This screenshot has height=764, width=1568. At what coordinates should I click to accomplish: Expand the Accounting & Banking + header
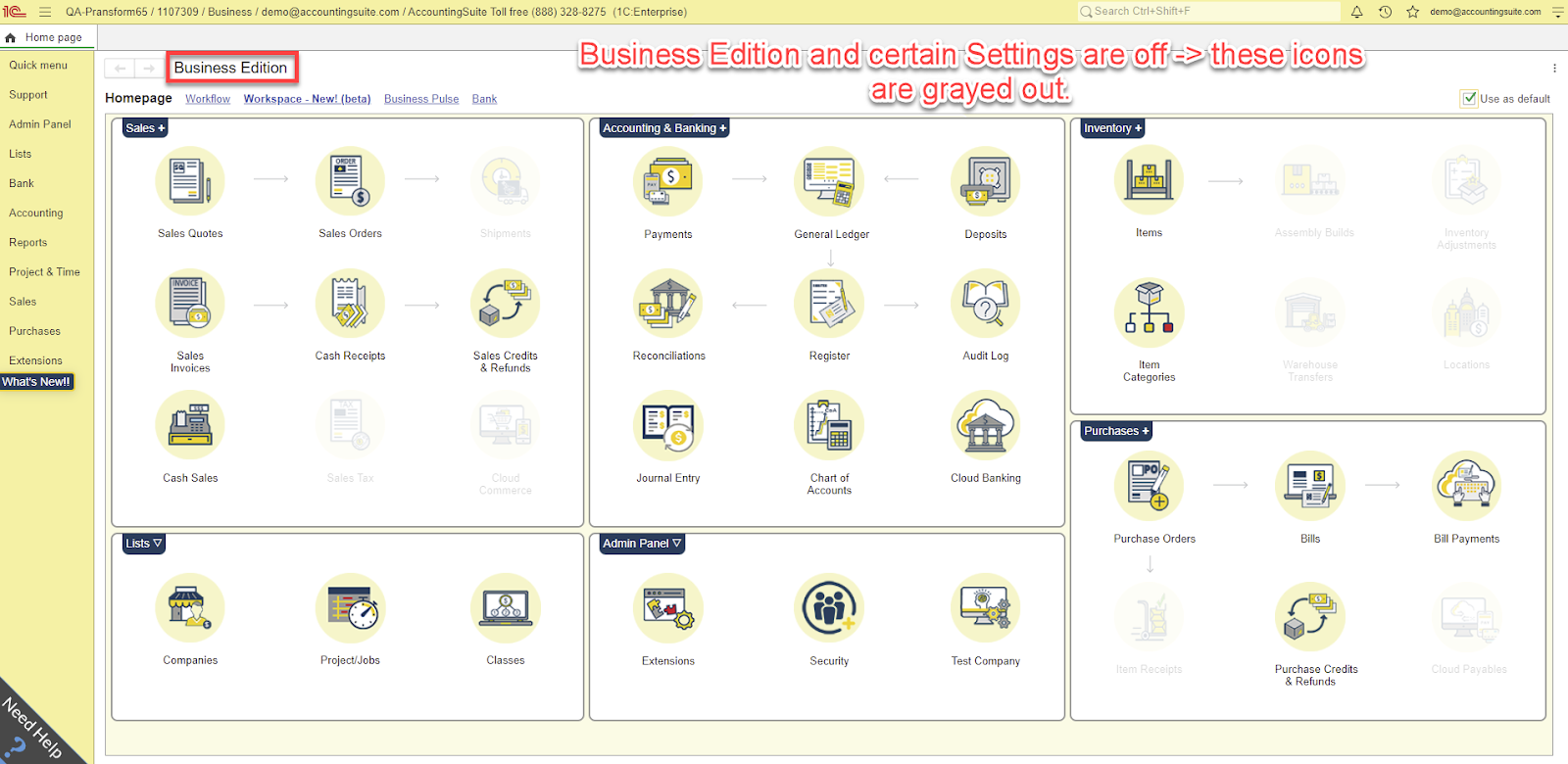[664, 128]
